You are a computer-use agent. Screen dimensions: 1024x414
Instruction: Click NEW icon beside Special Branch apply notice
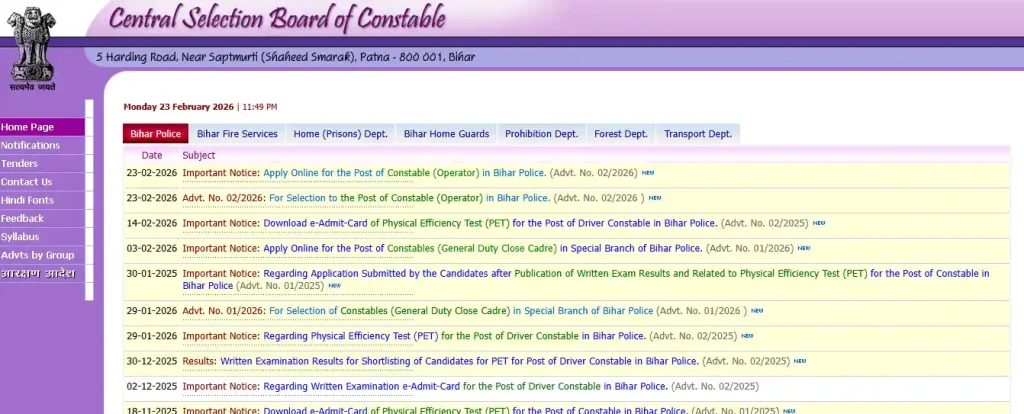click(804, 248)
